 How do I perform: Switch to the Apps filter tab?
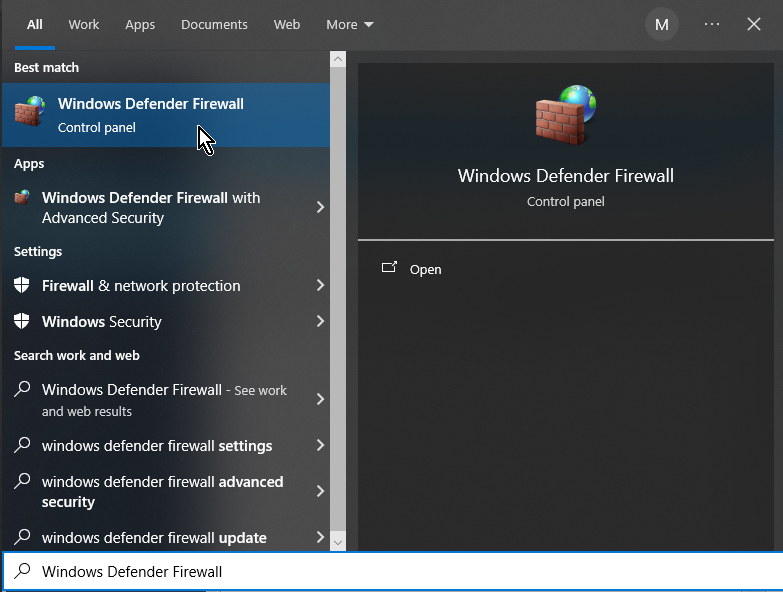coord(140,24)
